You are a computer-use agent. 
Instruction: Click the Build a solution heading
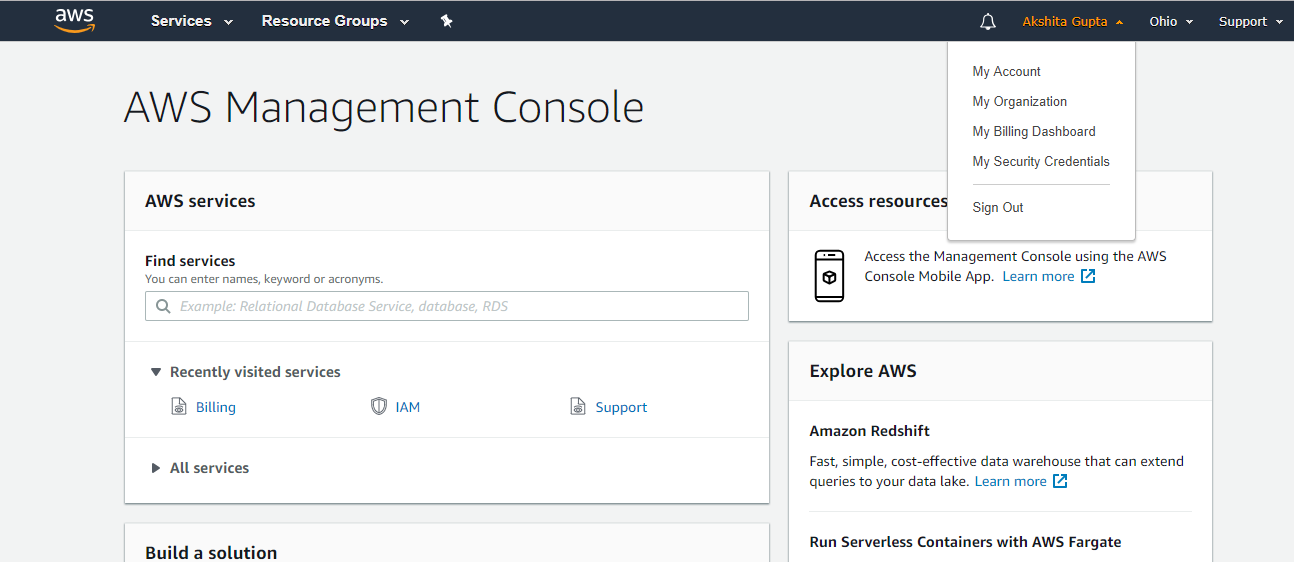coord(211,552)
